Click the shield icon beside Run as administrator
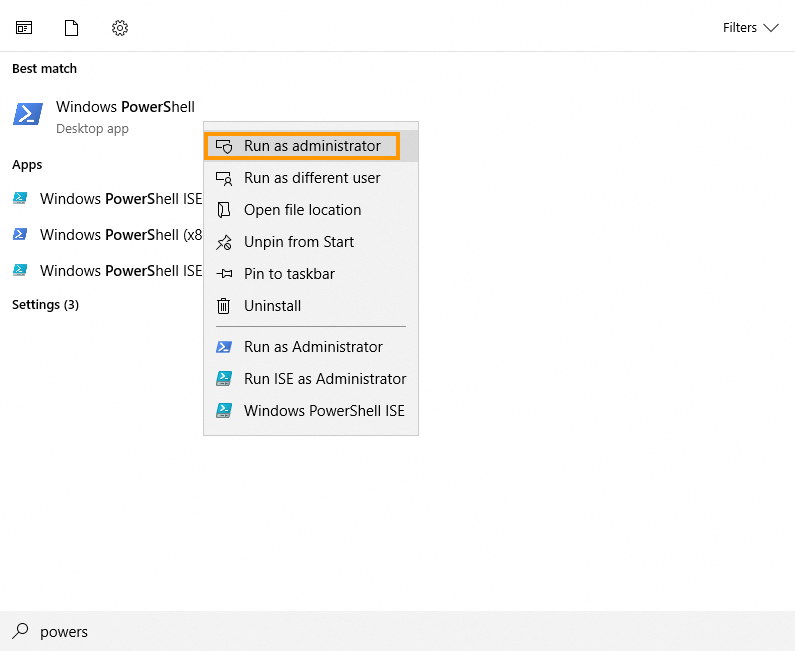Image resolution: width=795 pixels, height=651 pixels. (224, 147)
